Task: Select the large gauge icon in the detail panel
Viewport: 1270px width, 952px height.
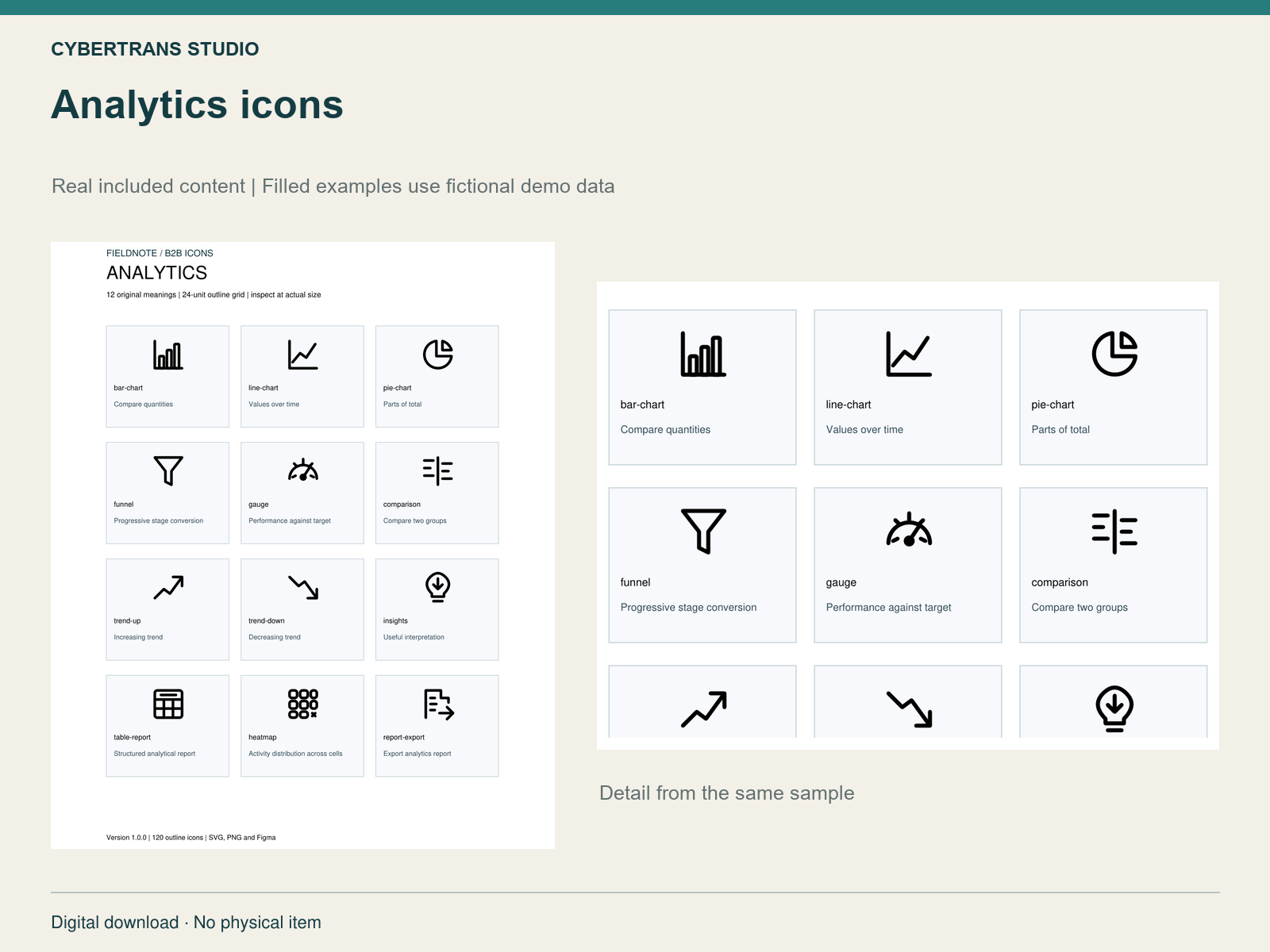Action: (909, 529)
